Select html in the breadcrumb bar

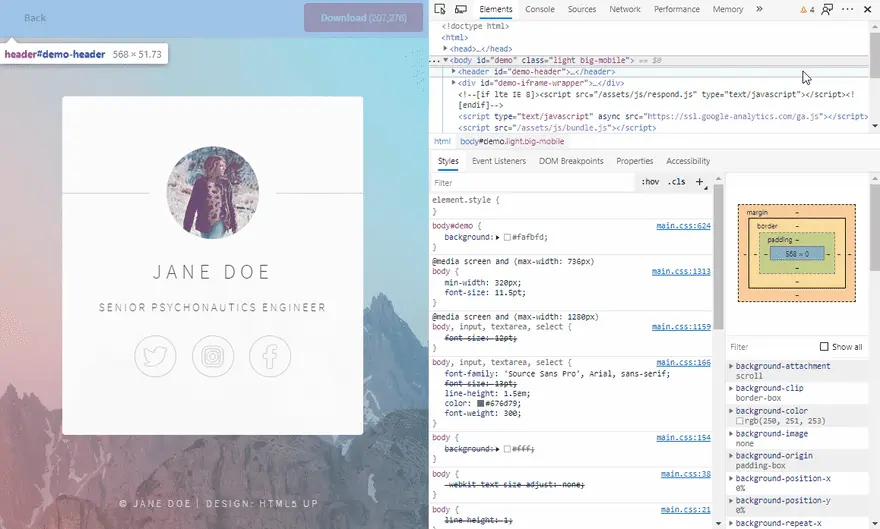tap(442, 141)
